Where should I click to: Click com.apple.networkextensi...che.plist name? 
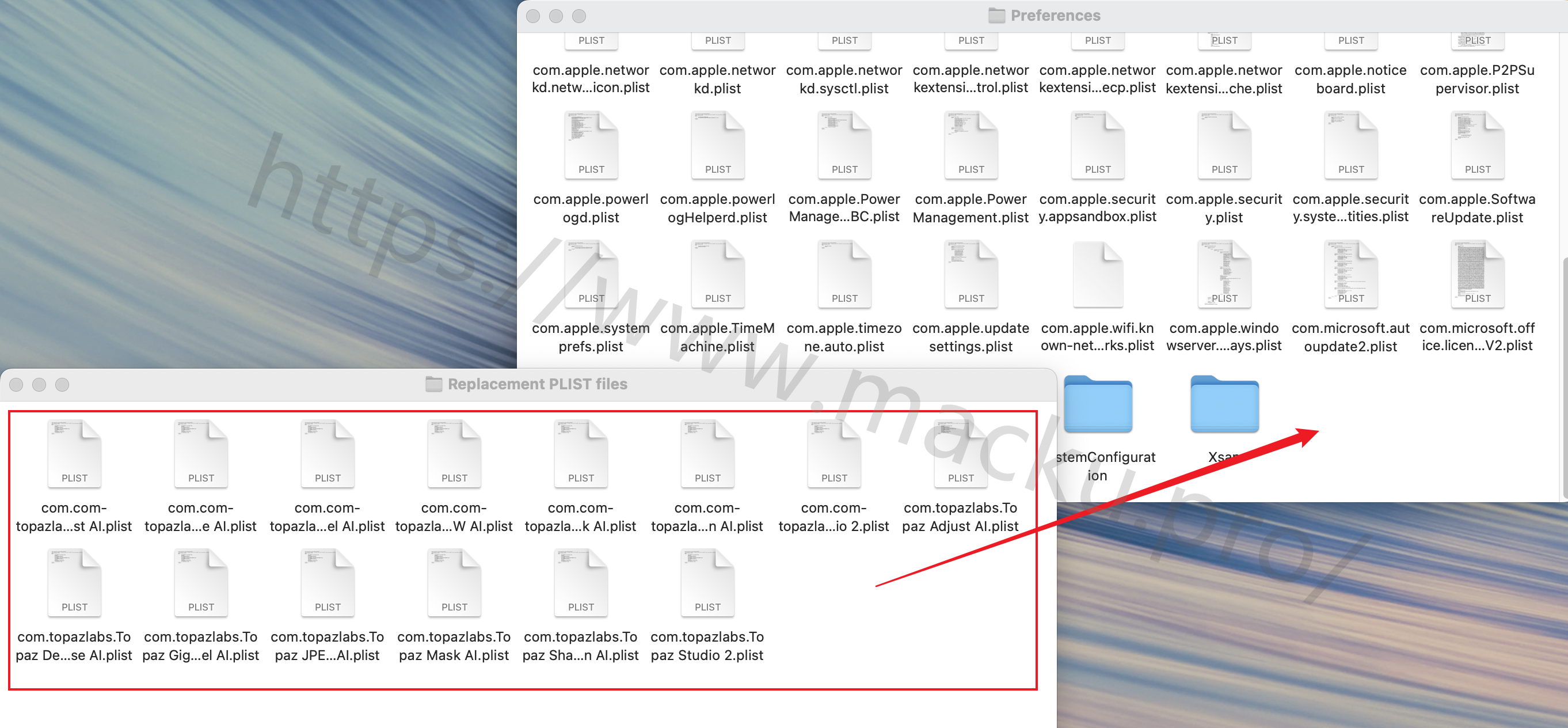coord(1224,79)
